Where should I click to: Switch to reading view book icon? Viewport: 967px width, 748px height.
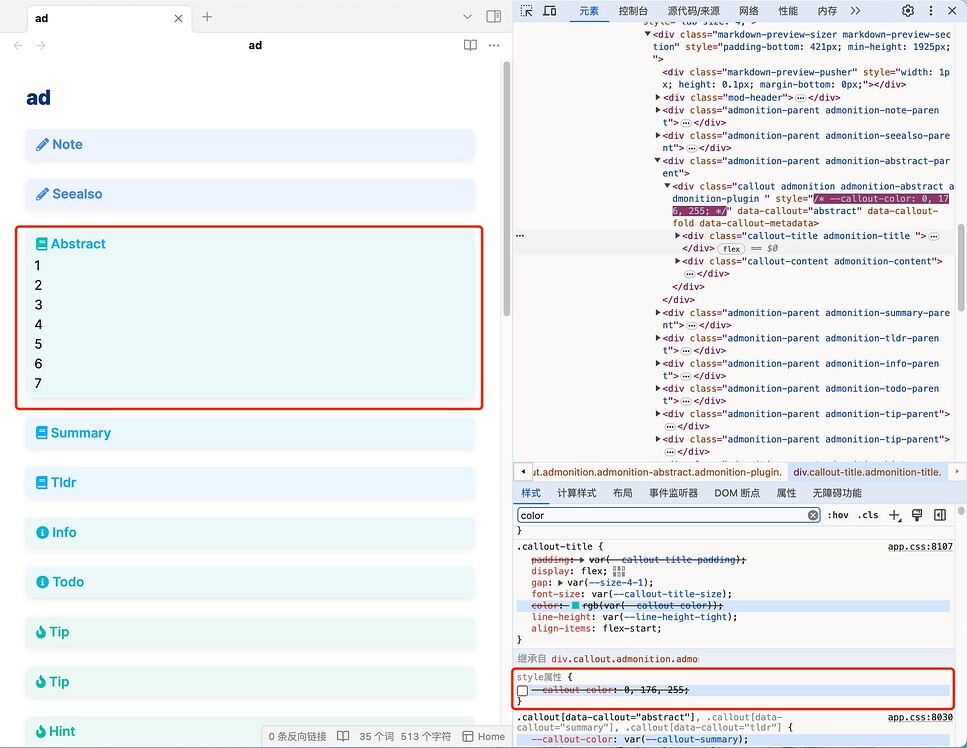coord(470,45)
